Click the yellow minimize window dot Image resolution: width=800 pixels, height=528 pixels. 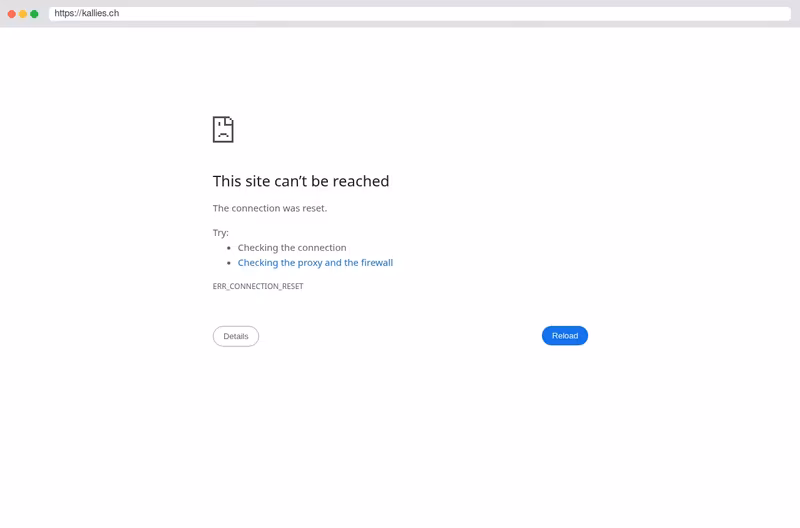pos(23,14)
